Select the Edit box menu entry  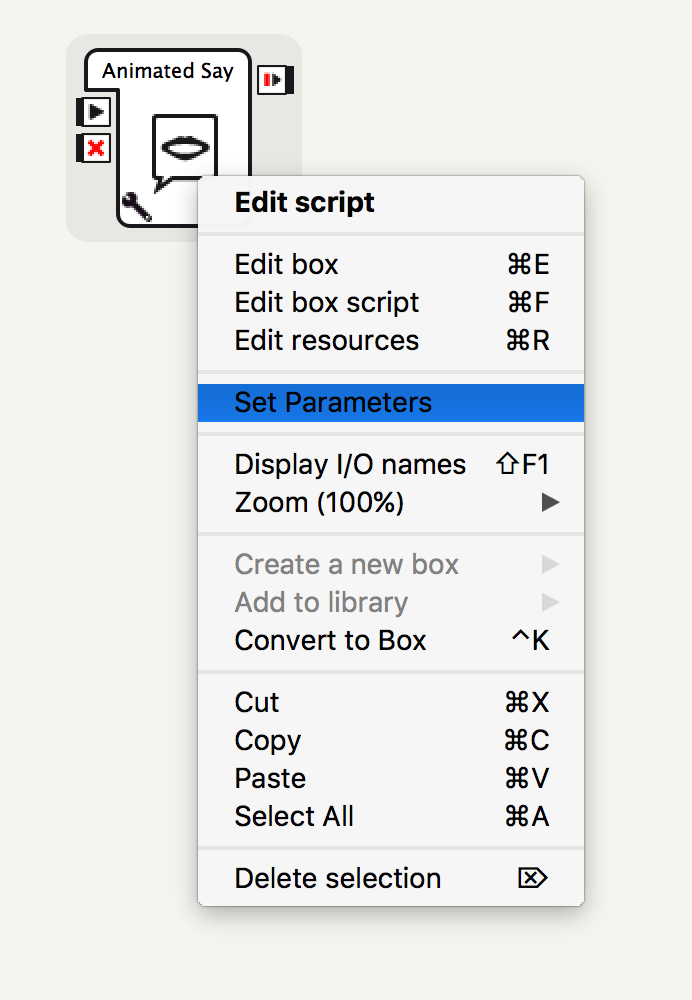(286, 265)
